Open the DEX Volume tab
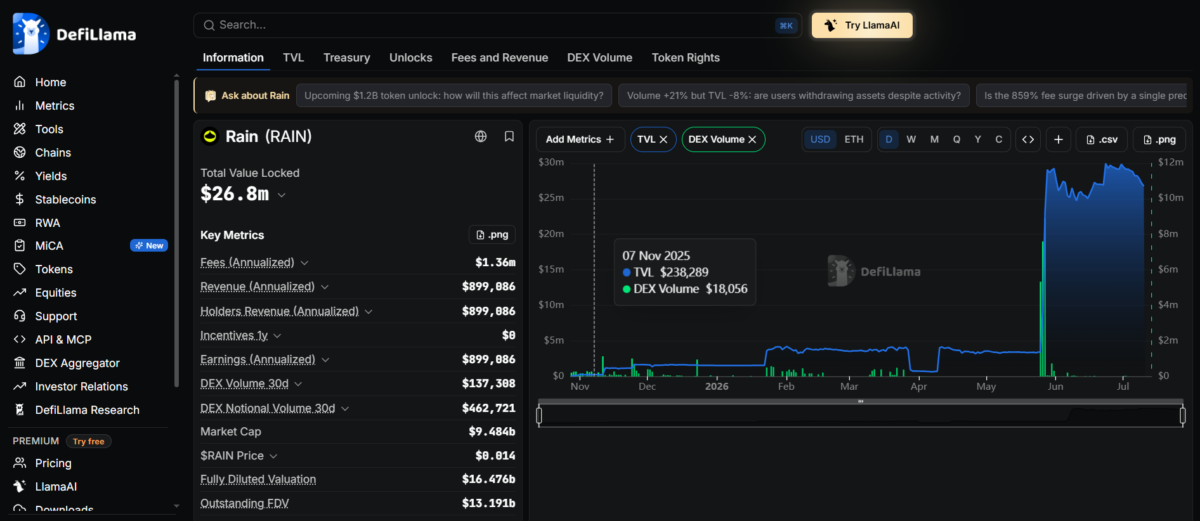The image size is (1200, 521). [x=600, y=58]
